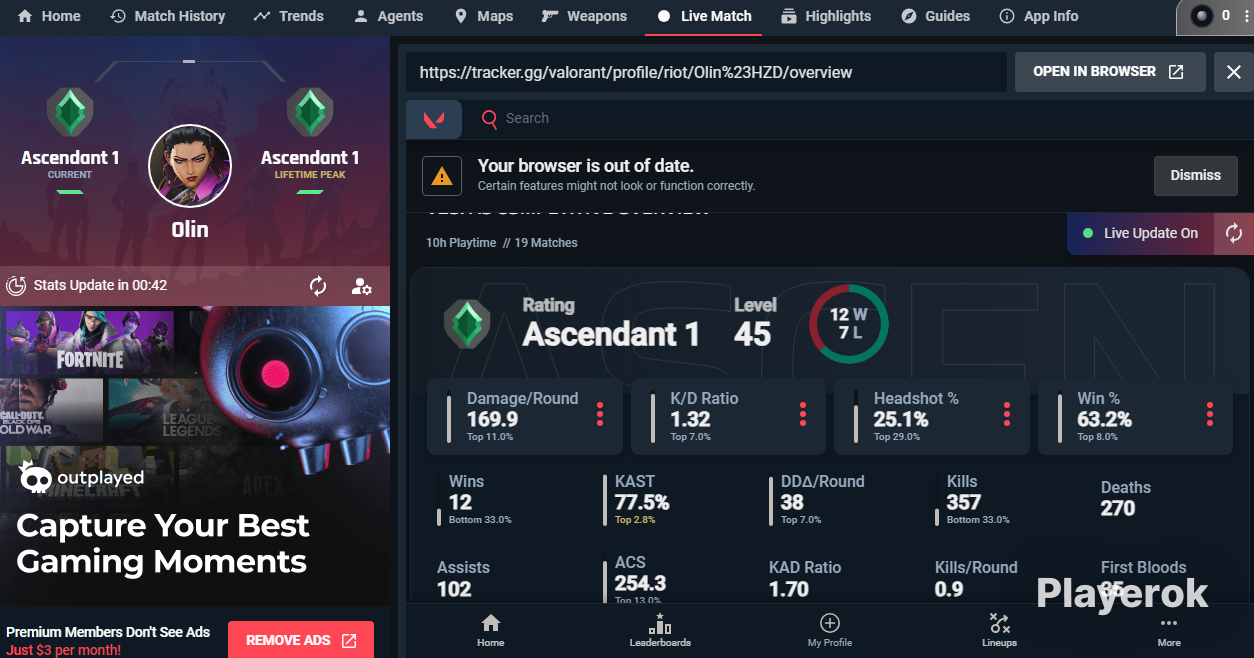Image resolution: width=1254 pixels, height=658 pixels.
Task: Open the App Info tab
Action: 1038,16
